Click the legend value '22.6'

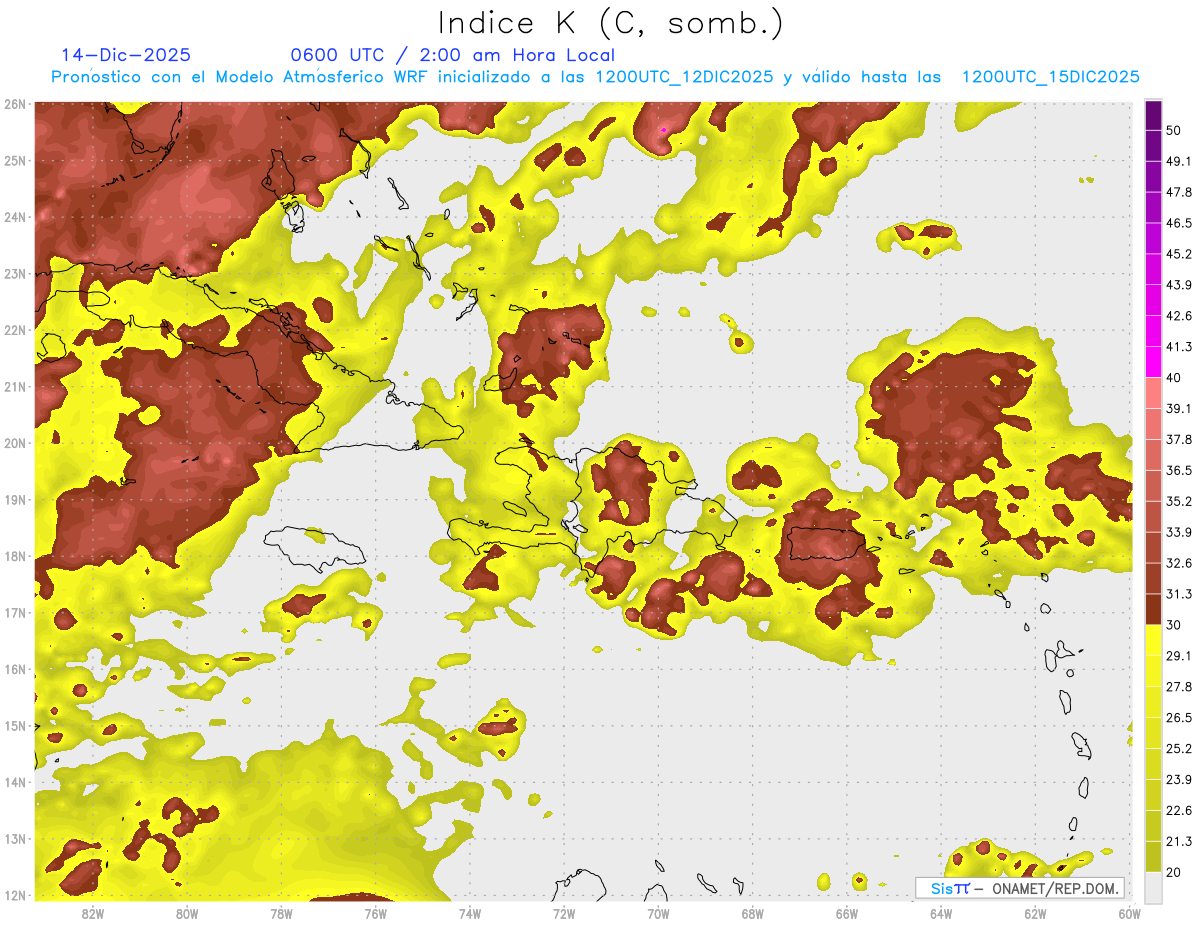tap(1179, 810)
